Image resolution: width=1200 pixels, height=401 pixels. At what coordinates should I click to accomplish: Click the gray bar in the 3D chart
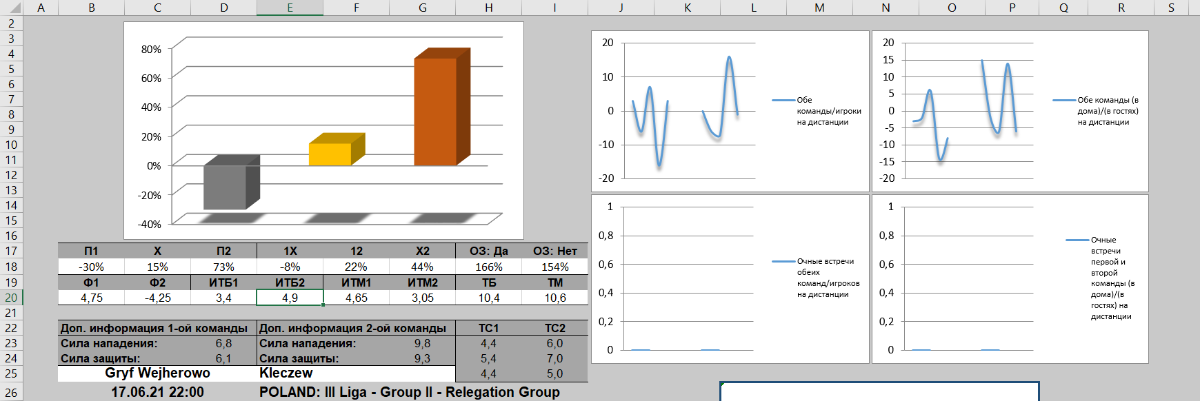click(225, 186)
